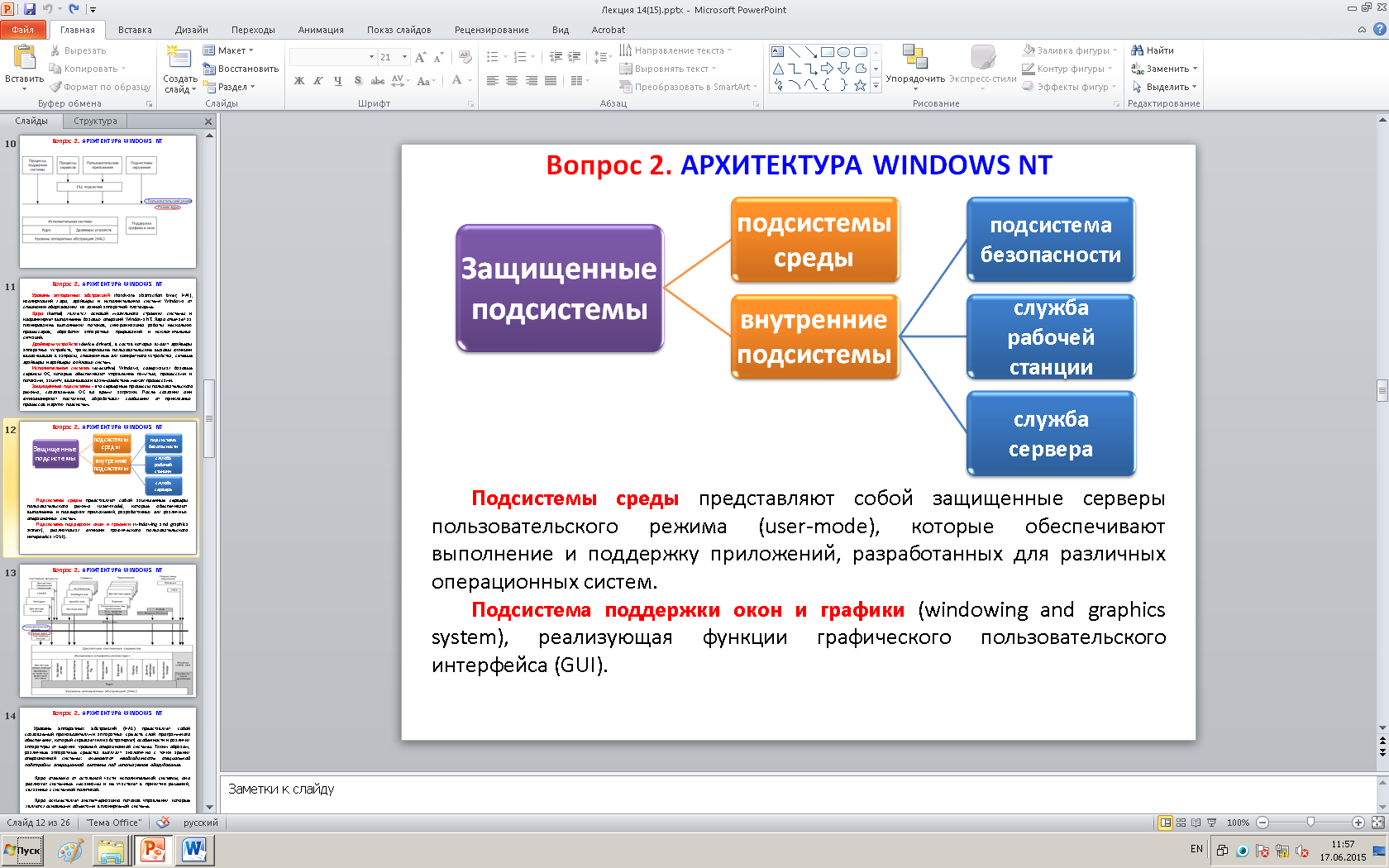The image size is (1389, 868).
Task: Toggle italic (К) formatting
Action: point(318,80)
